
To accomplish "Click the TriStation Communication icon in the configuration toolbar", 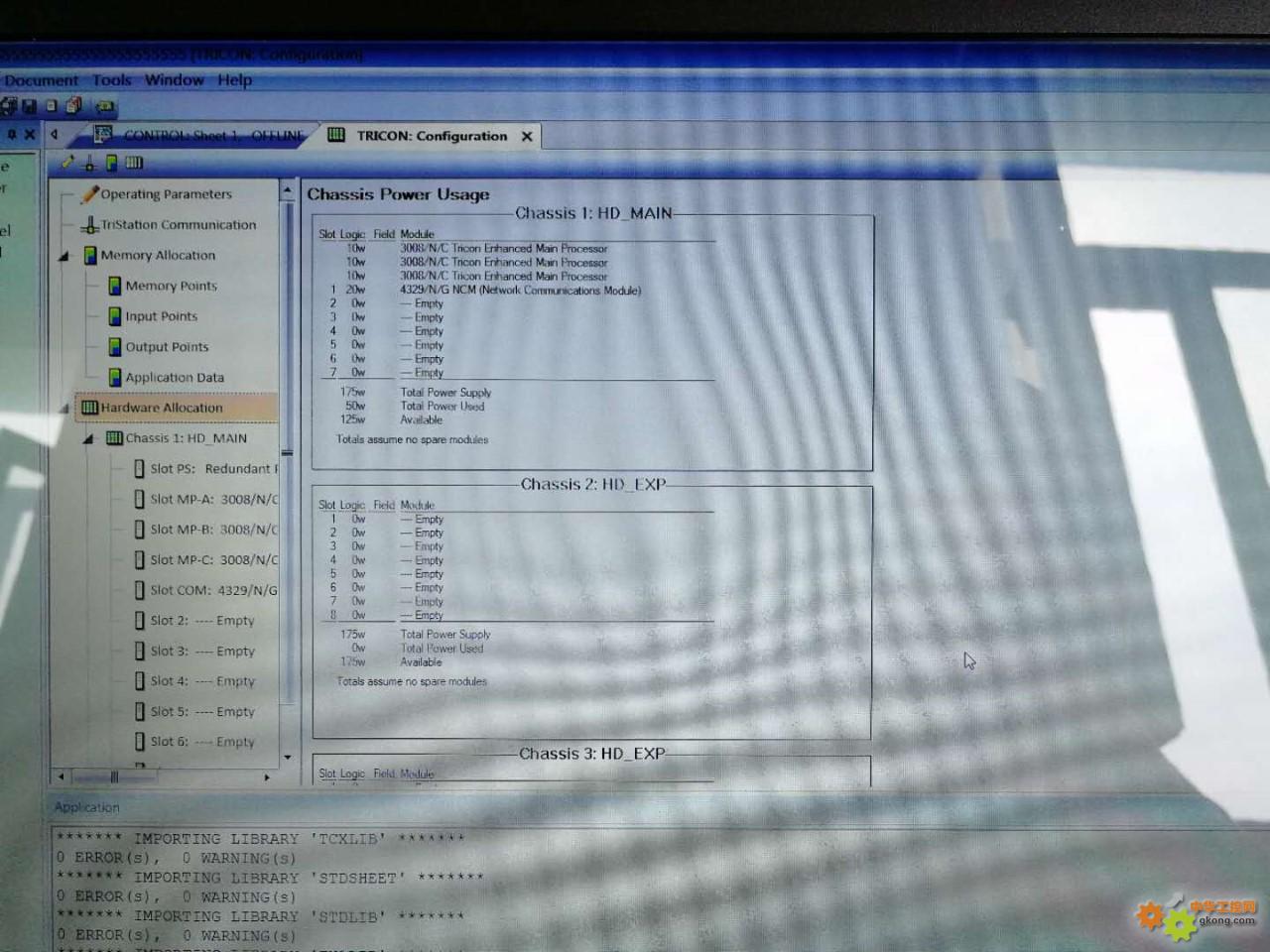I will coord(89,163).
